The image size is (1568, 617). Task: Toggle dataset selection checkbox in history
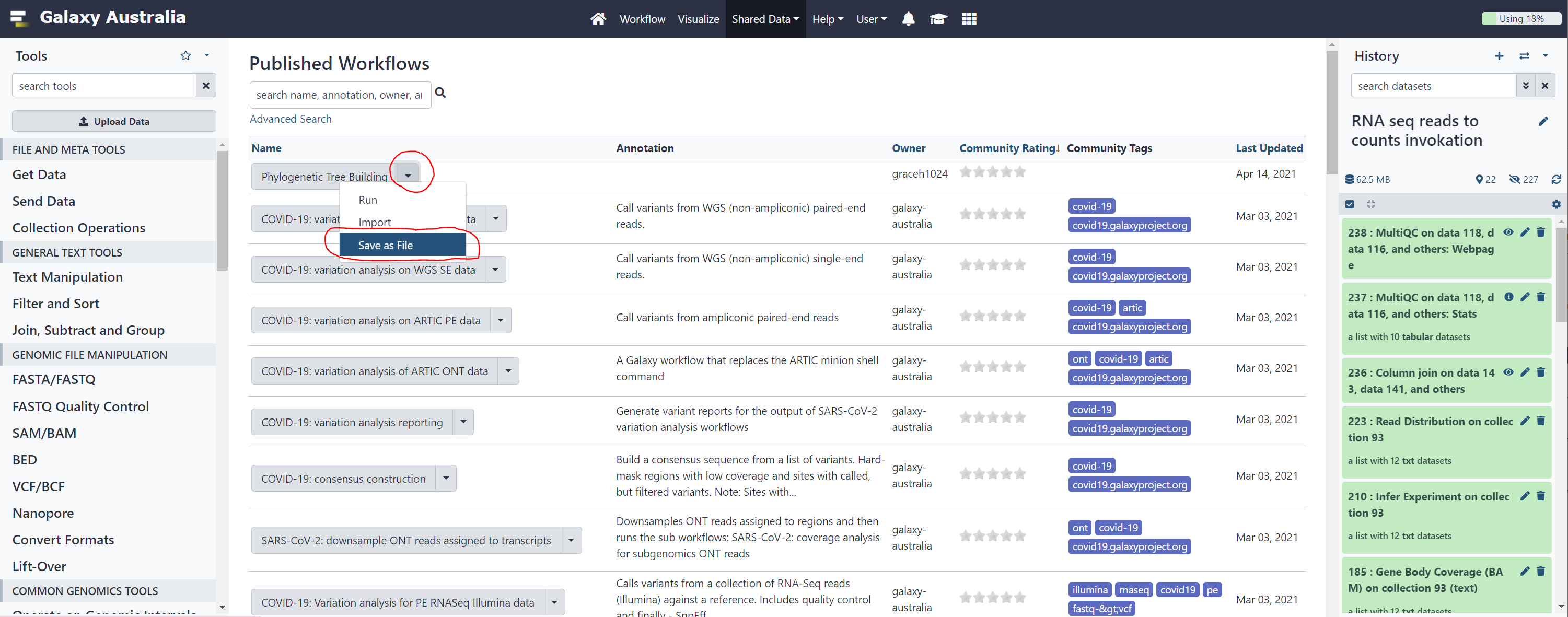point(1350,204)
